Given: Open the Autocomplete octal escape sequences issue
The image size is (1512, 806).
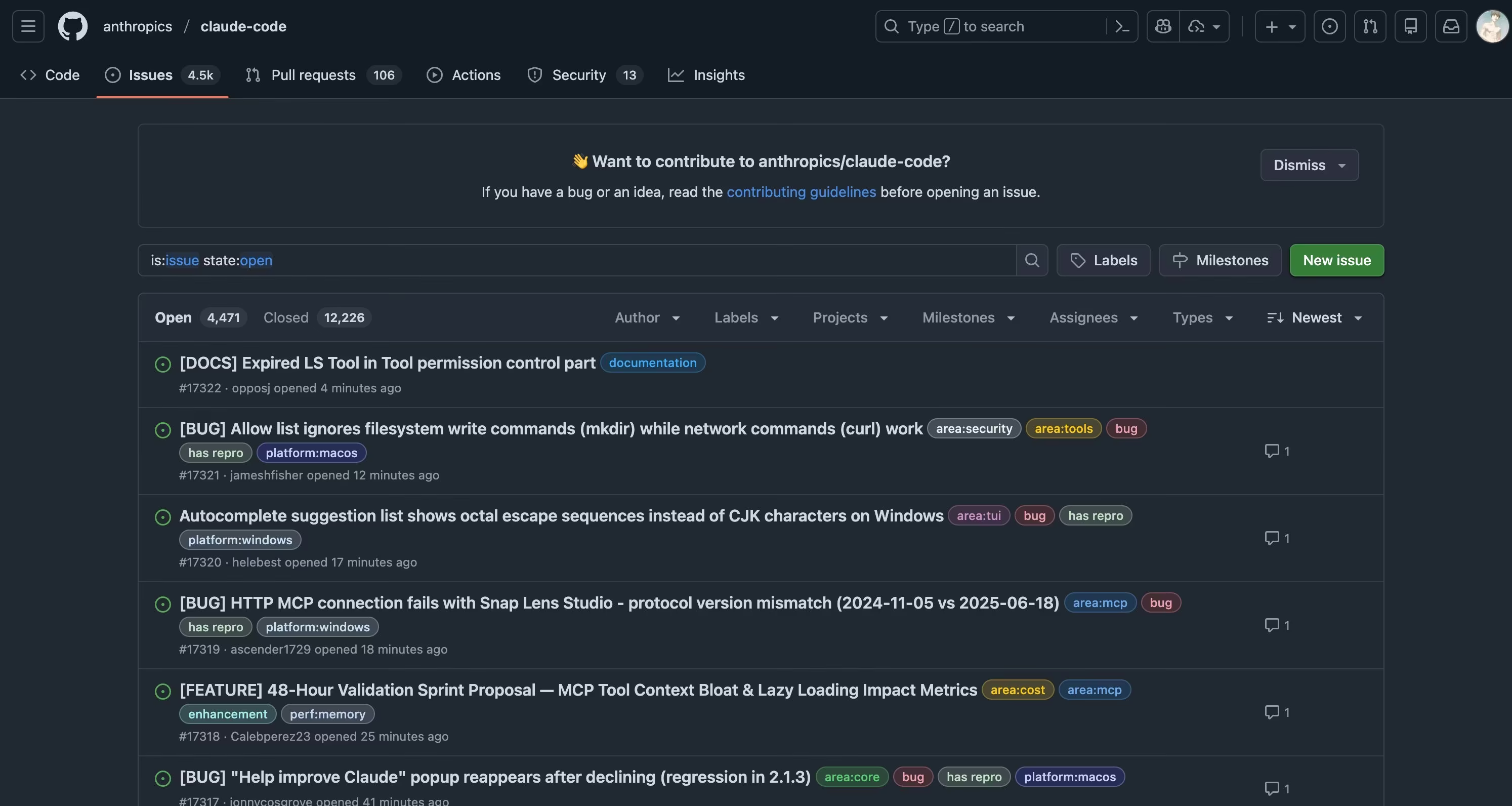Looking at the screenshot, I should coord(561,516).
